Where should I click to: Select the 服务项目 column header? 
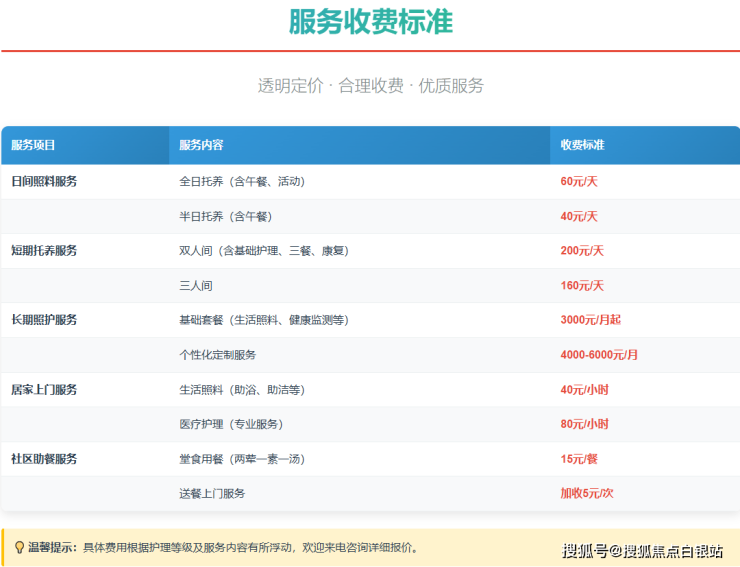pos(34,145)
